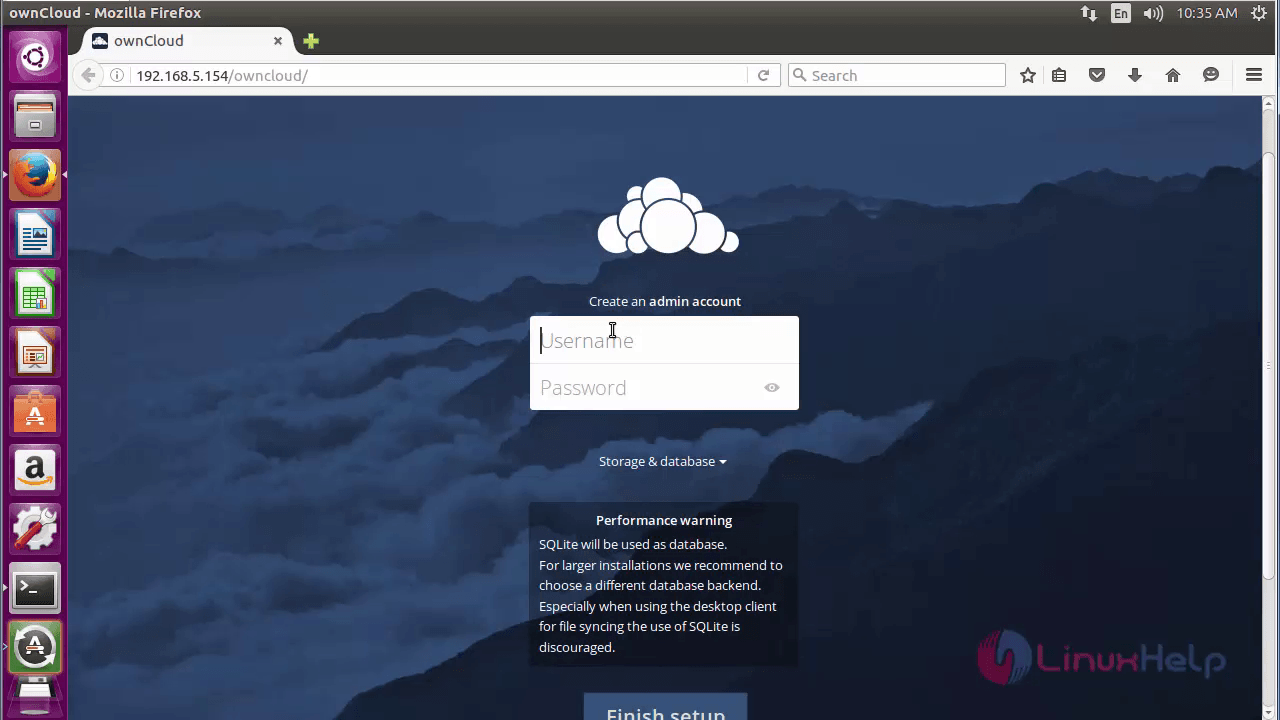
Task: Toggle password visibility with the eye icon
Action: (772, 388)
